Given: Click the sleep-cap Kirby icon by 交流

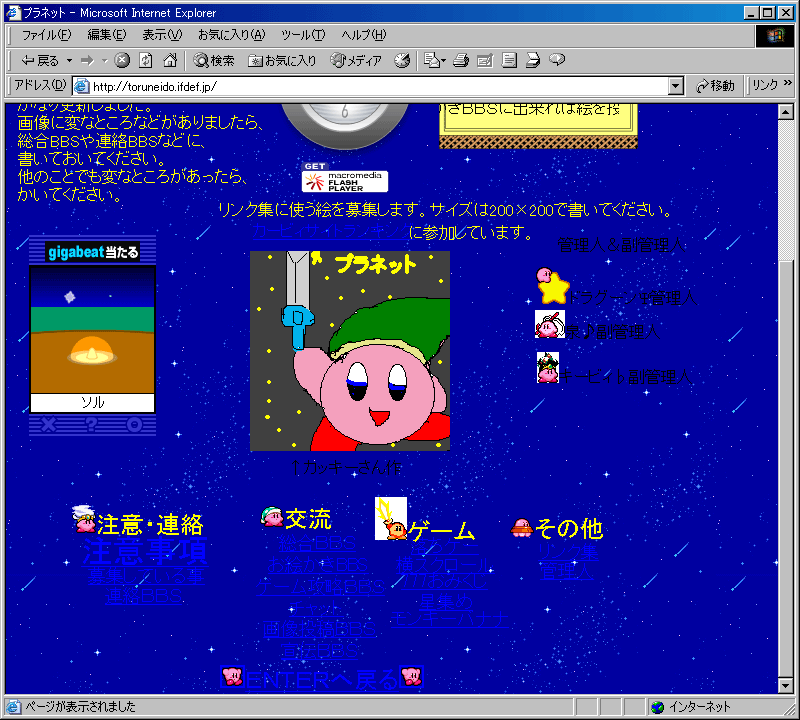Looking at the screenshot, I should point(272,517).
